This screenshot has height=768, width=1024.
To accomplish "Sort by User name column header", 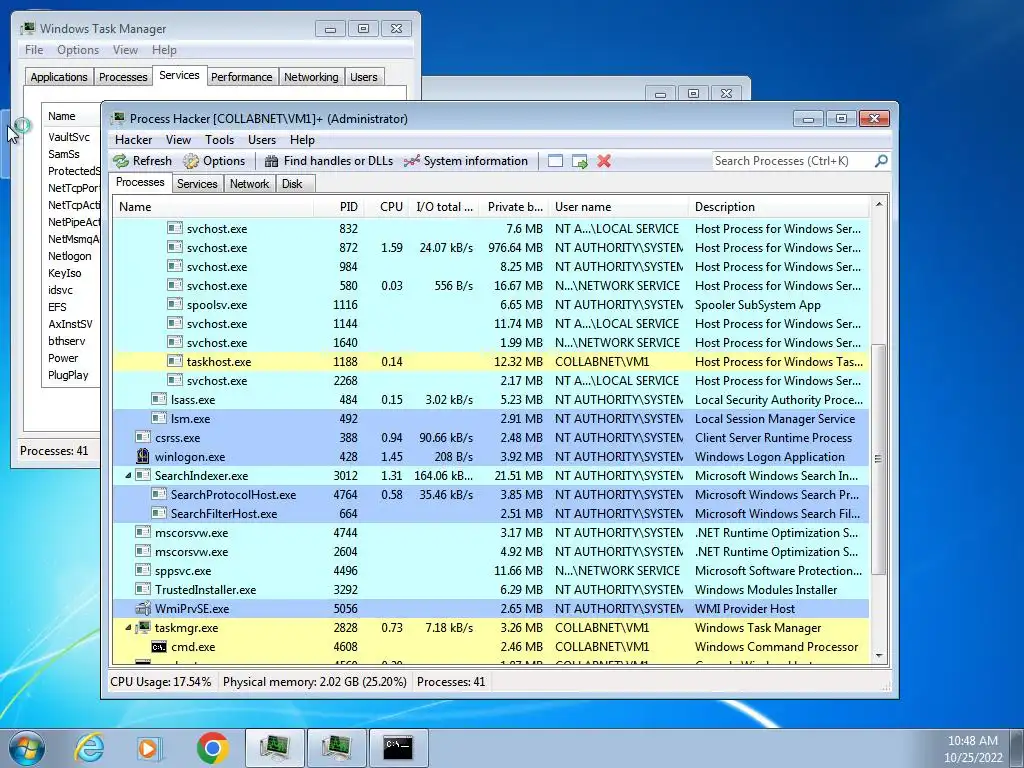I will [618, 207].
